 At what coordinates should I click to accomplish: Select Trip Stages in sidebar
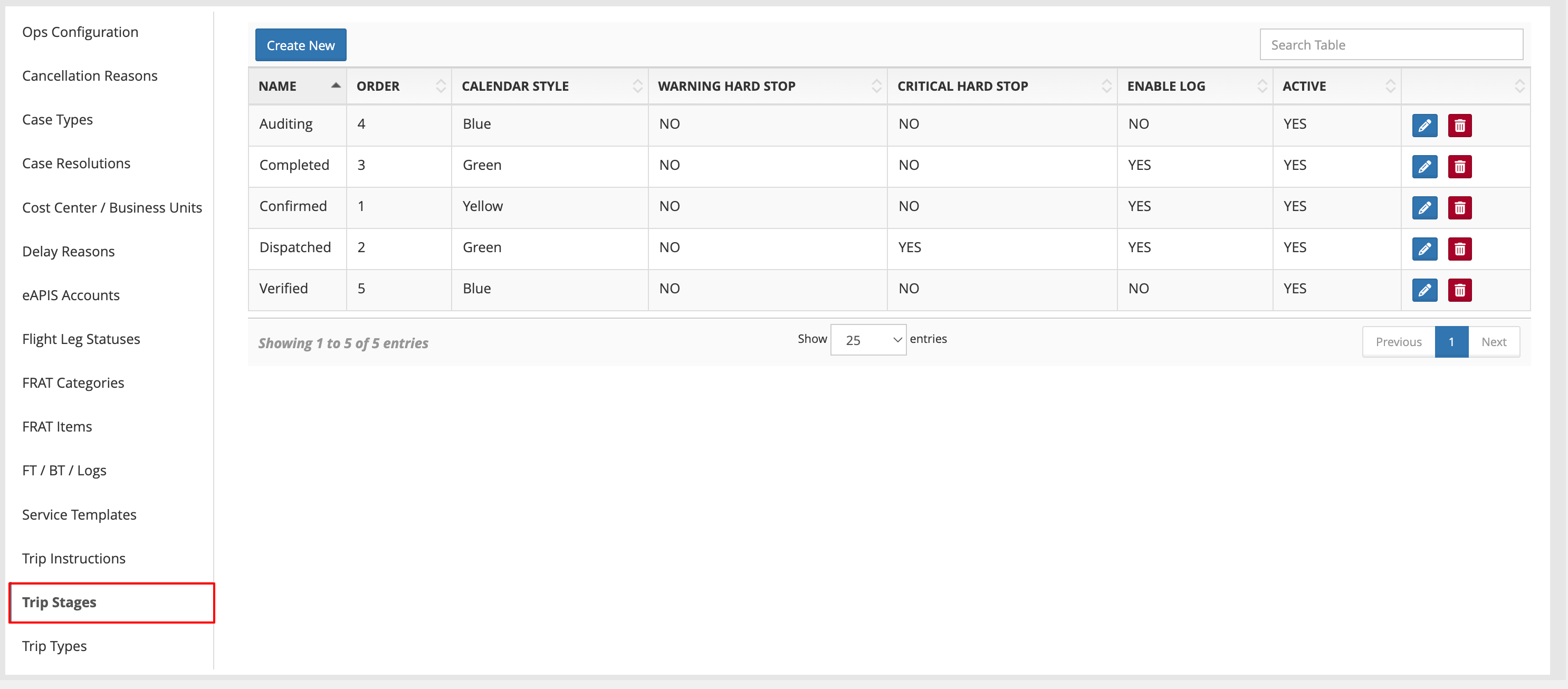tap(112, 602)
